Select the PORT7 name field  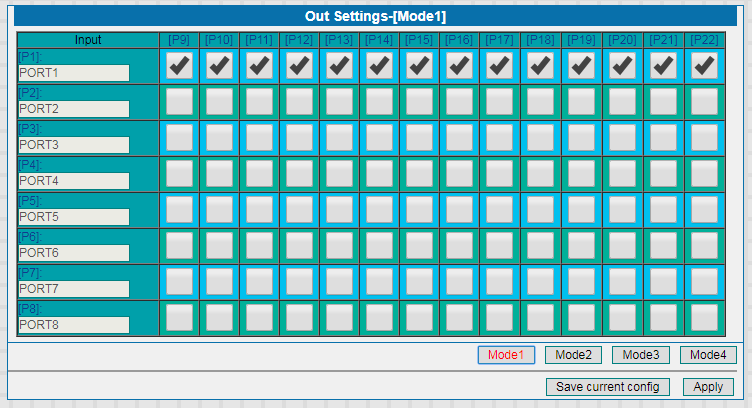74,289
